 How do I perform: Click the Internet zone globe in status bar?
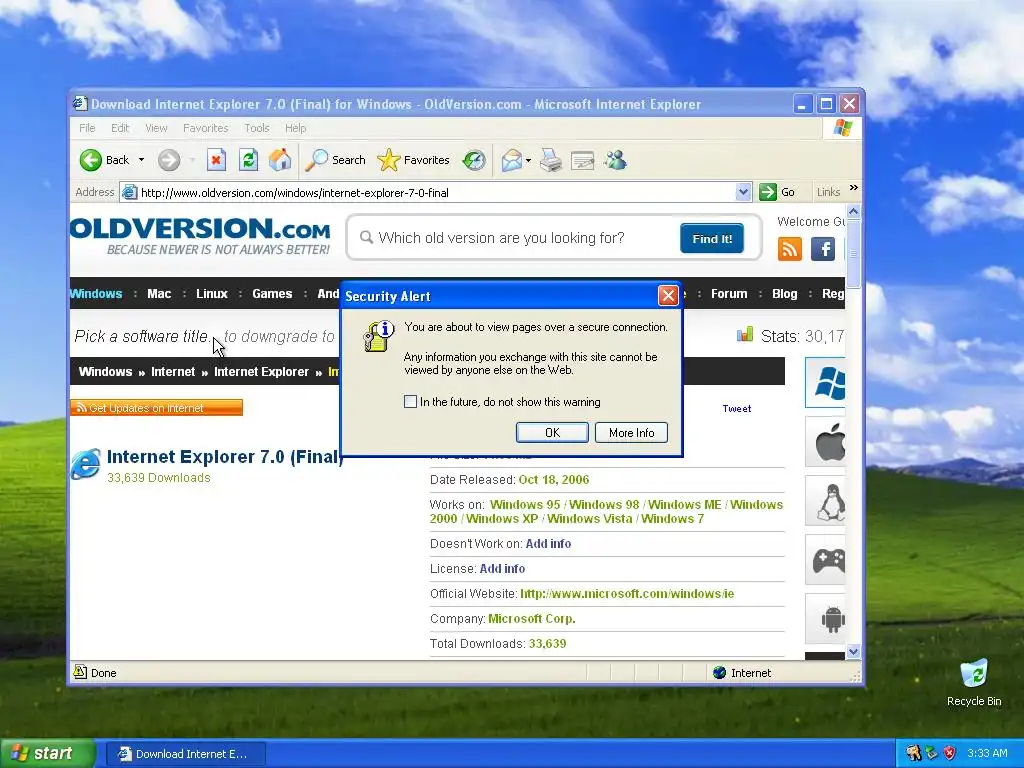point(720,673)
